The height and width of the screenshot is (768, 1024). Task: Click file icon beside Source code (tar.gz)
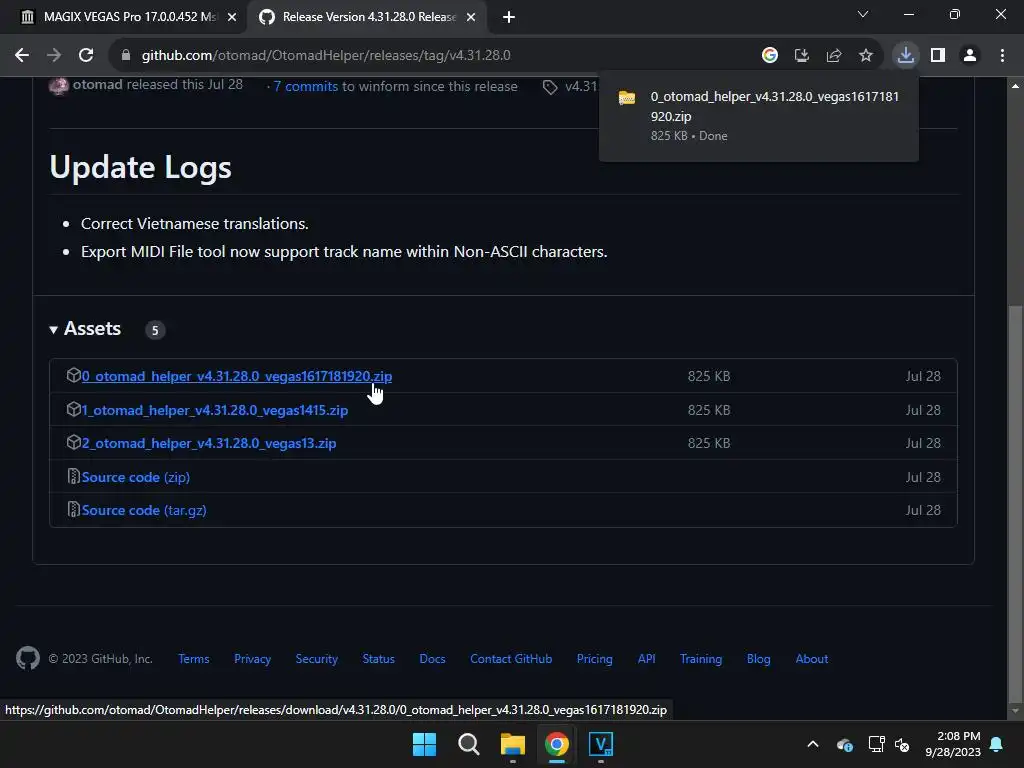[73, 509]
